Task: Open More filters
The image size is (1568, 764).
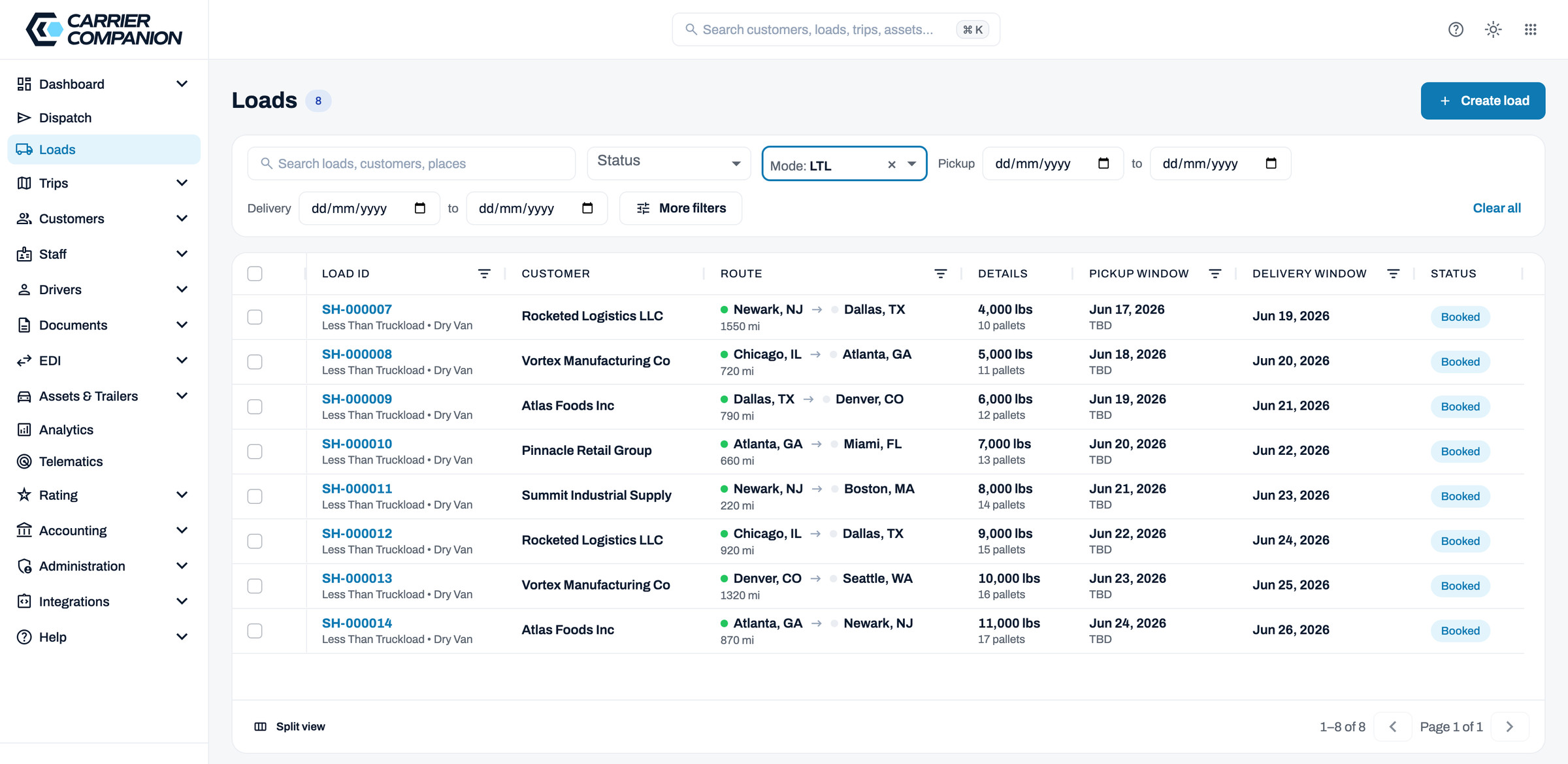Action: click(x=680, y=208)
